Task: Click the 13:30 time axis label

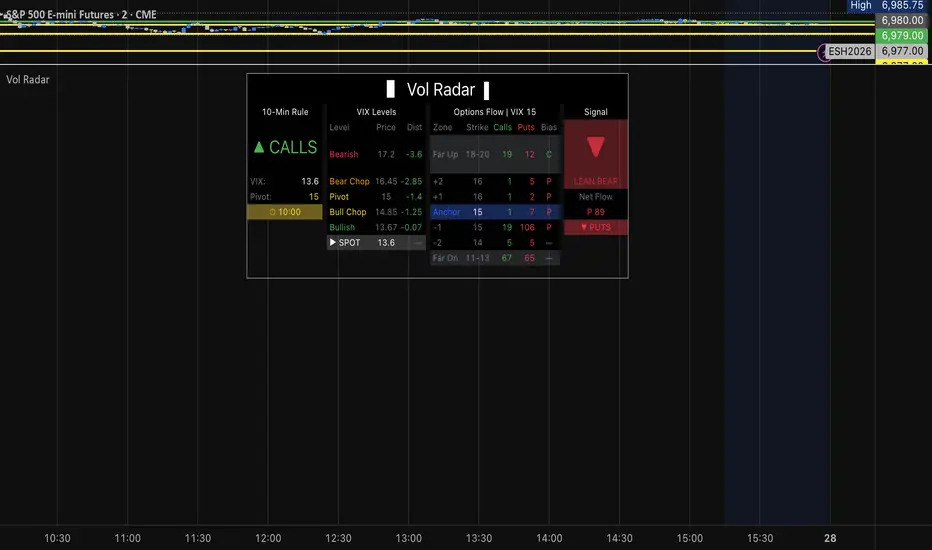Action: [478, 538]
